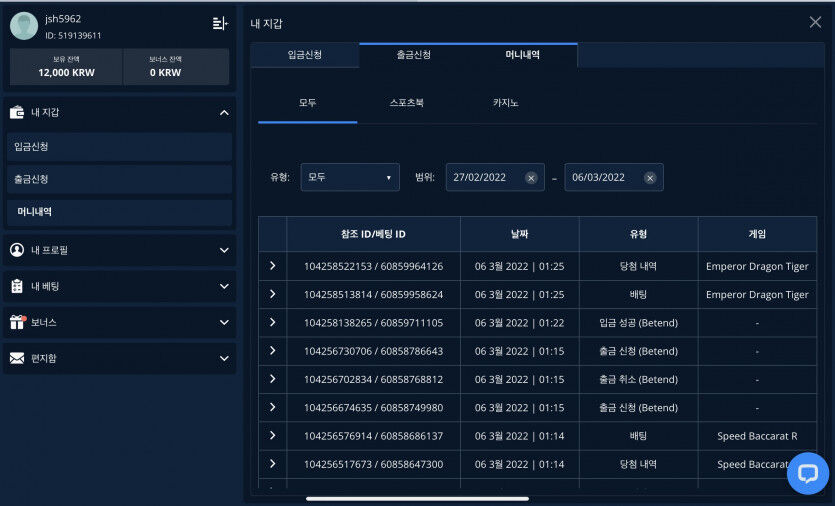Click the gift icon beside 보너스

pos(17,322)
